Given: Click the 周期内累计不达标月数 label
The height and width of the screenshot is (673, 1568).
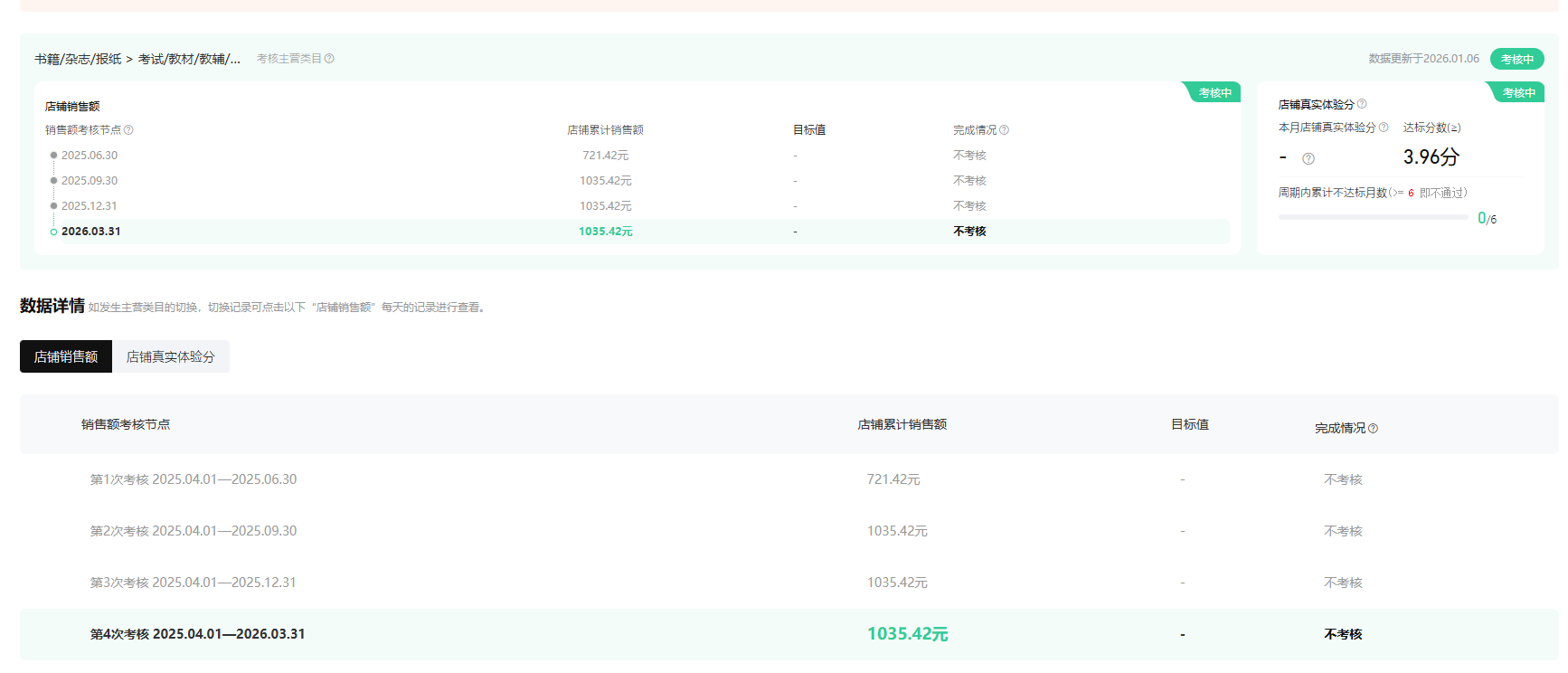Looking at the screenshot, I should click(1333, 193).
